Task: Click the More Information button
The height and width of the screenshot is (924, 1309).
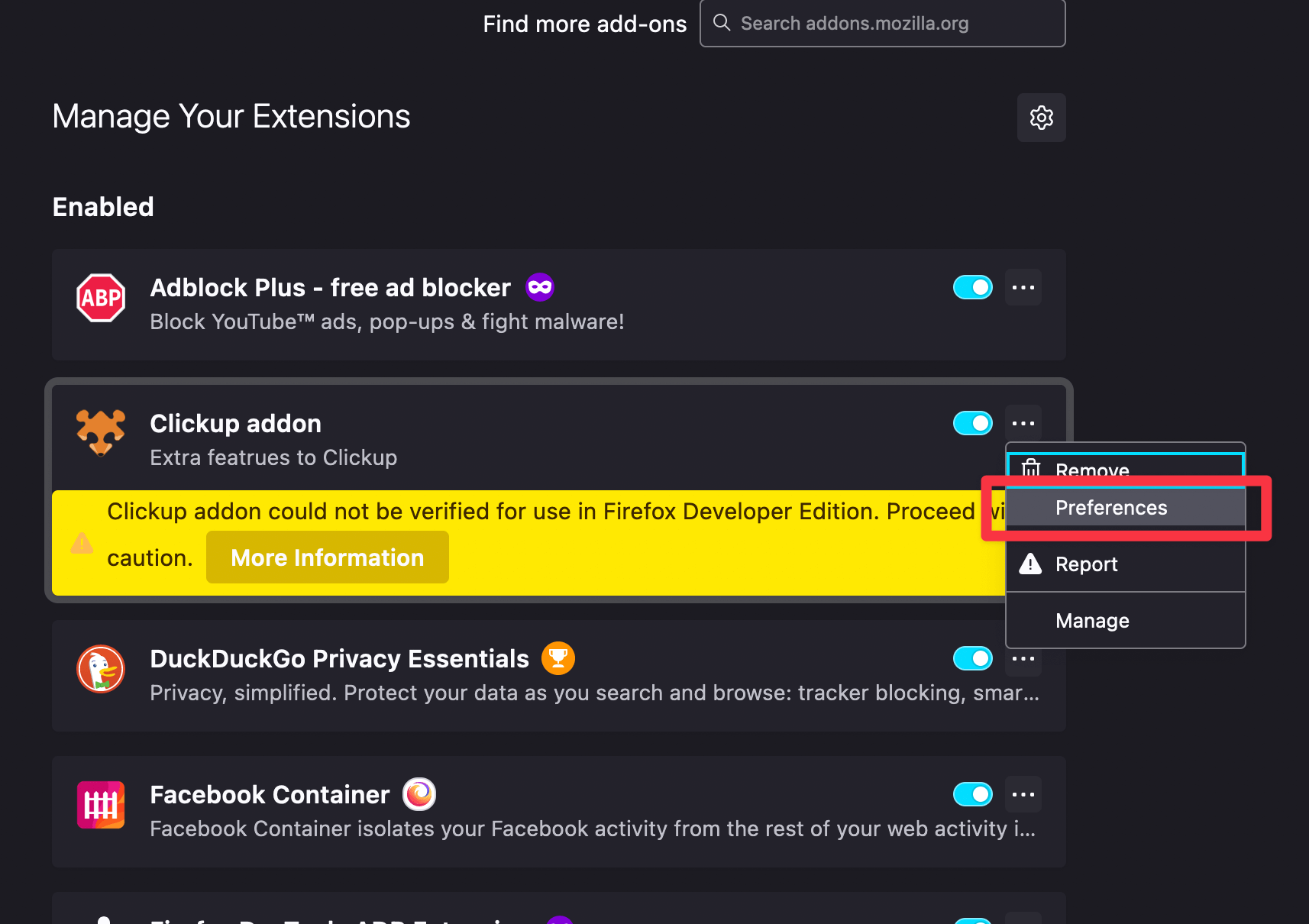Action: [x=328, y=557]
